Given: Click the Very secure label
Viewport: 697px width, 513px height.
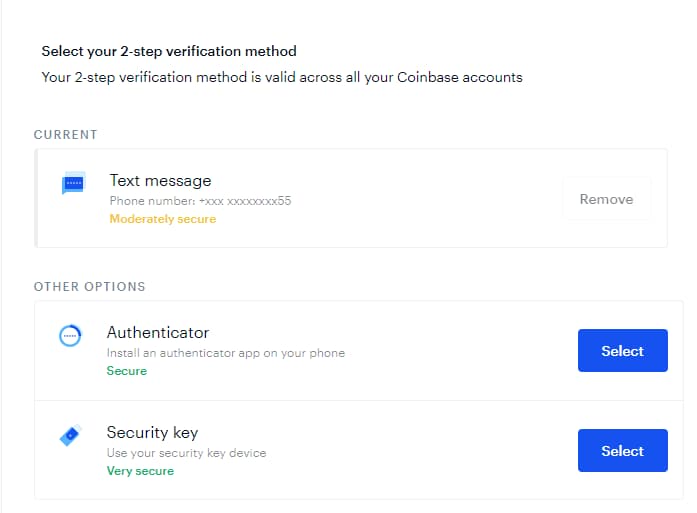Looking at the screenshot, I should 140,471.
